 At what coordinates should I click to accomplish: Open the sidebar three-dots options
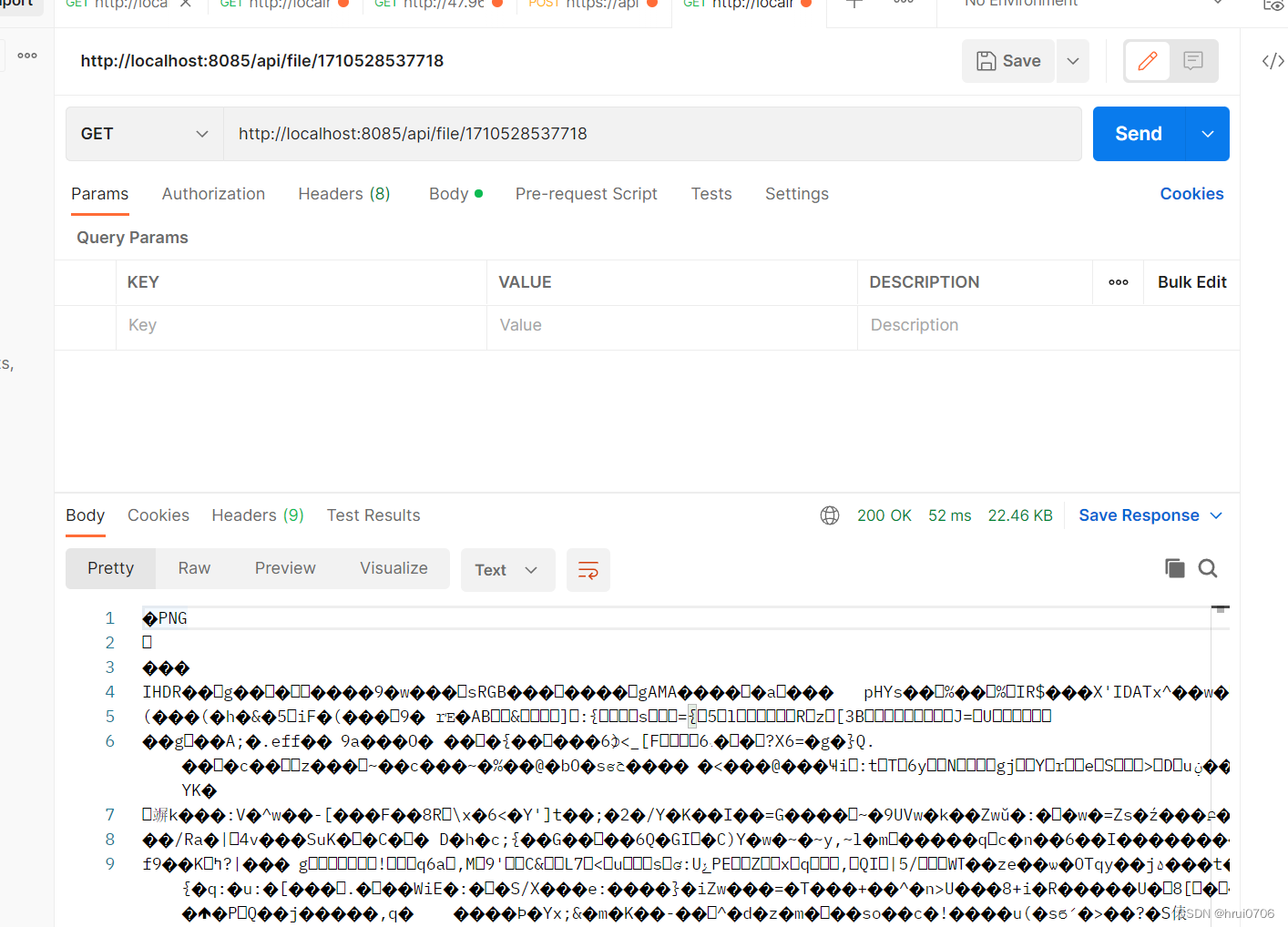[x=27, y=56]
